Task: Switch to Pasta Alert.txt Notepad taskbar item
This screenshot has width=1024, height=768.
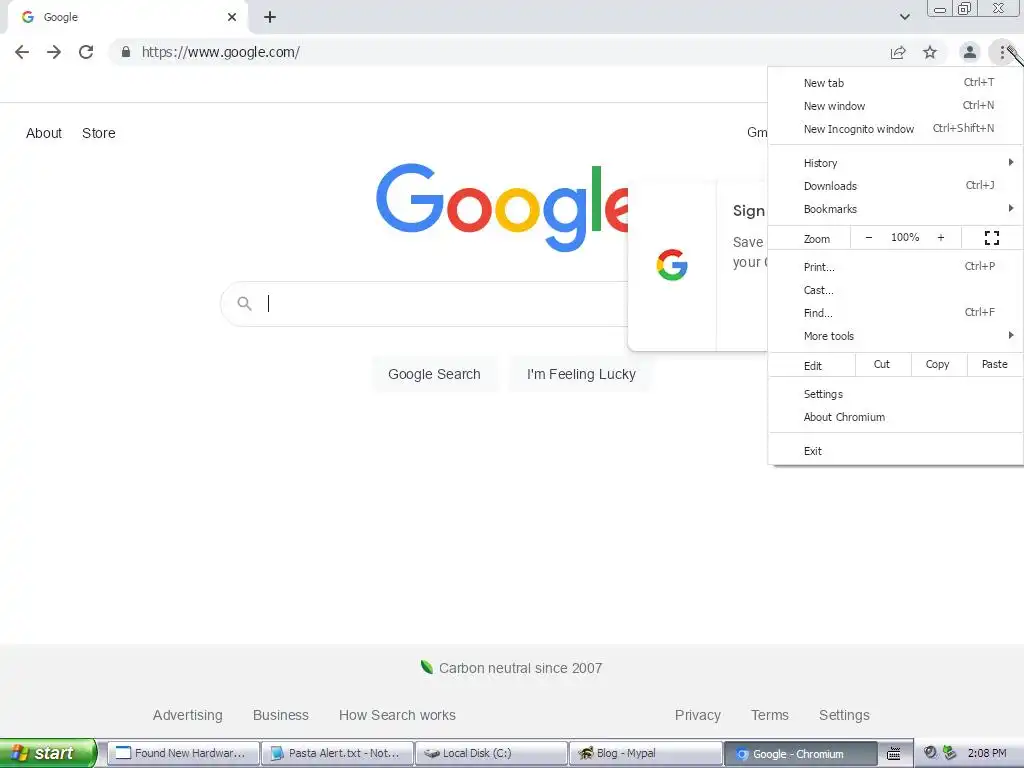Action: pos(337,754)
